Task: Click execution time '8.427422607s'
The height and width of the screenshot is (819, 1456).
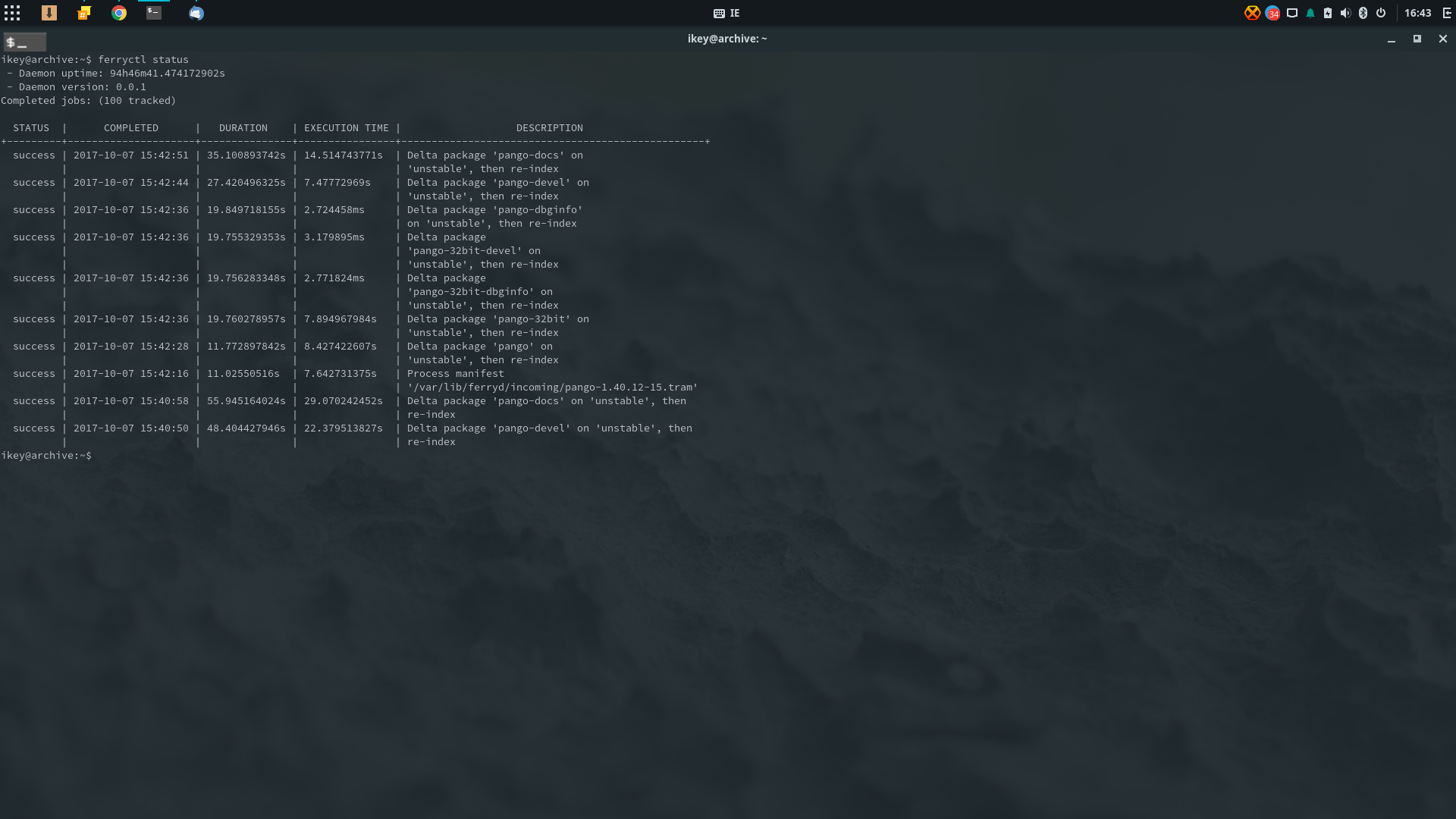Action: (340, 346)
